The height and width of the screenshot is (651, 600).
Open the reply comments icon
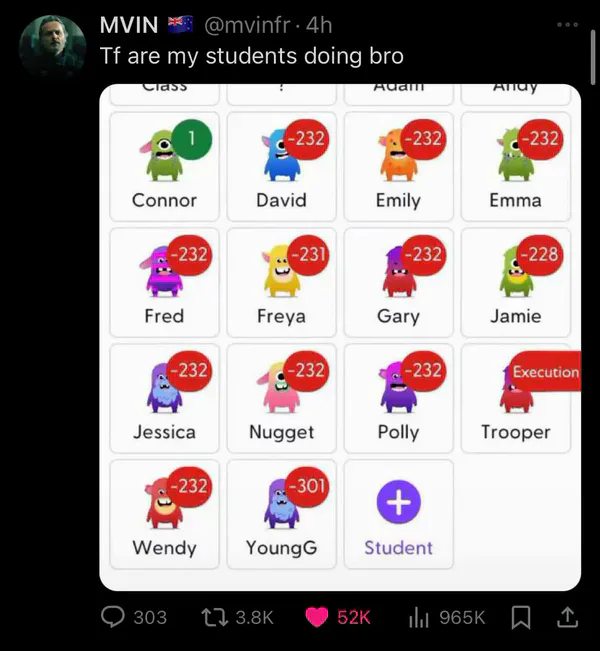pyautogui.click(x=113, y=617)
